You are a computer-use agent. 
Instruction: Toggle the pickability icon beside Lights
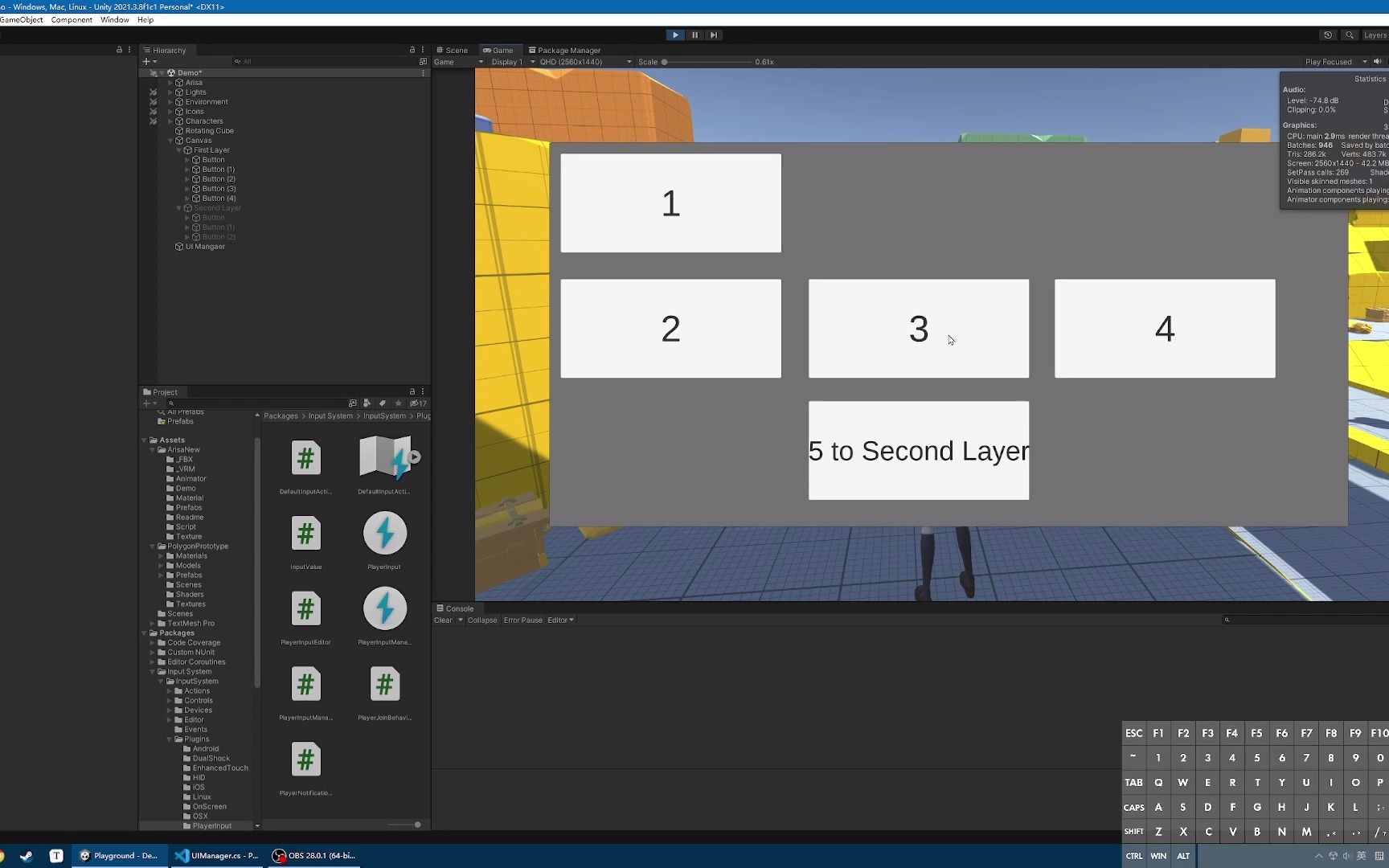pos(153,92)
